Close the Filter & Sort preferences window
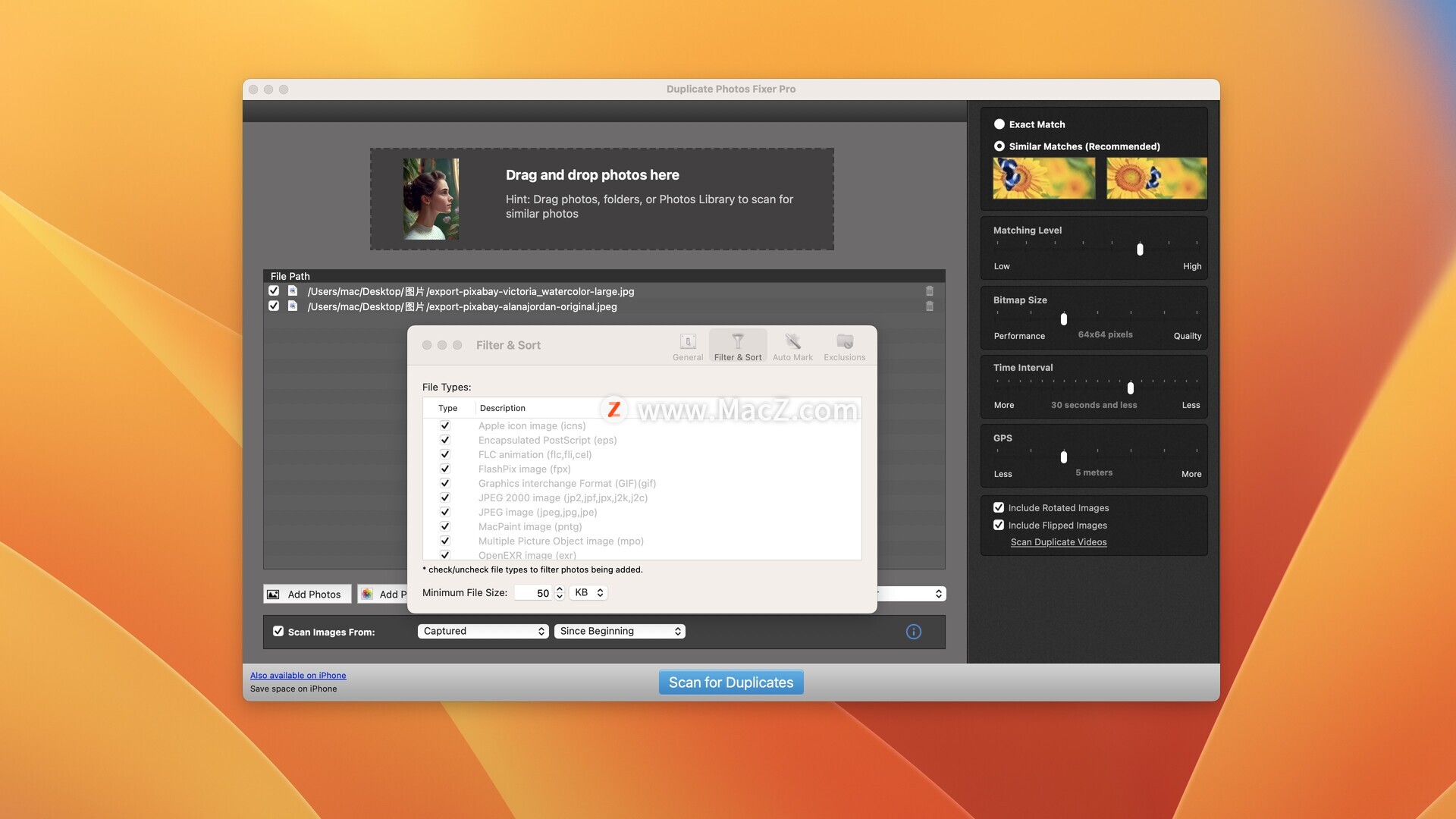This screenshot has width=1456, height=819. pyautogui.click(x=427, y=345)
